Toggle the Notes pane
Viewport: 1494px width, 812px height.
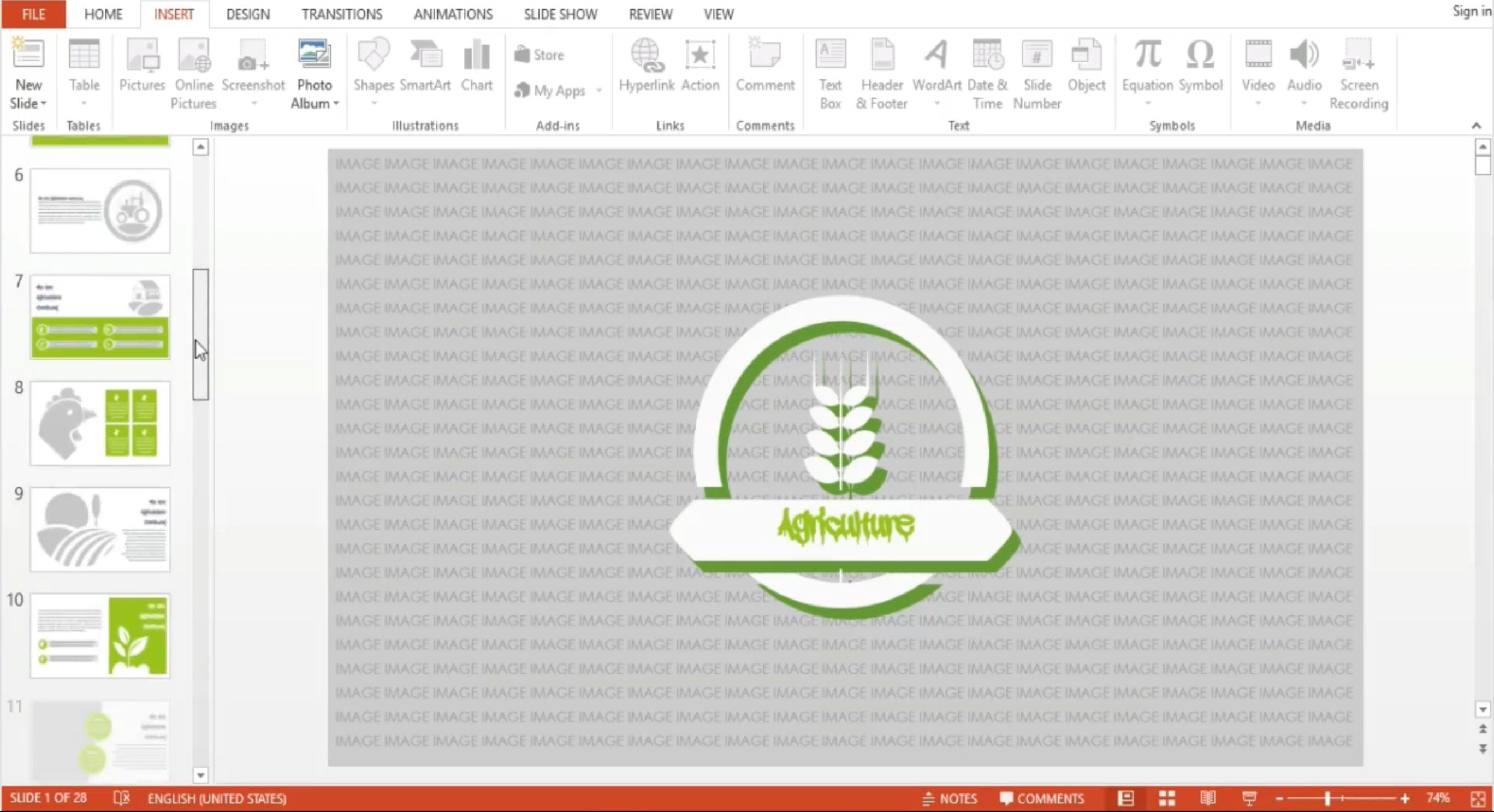coord(950,799)
